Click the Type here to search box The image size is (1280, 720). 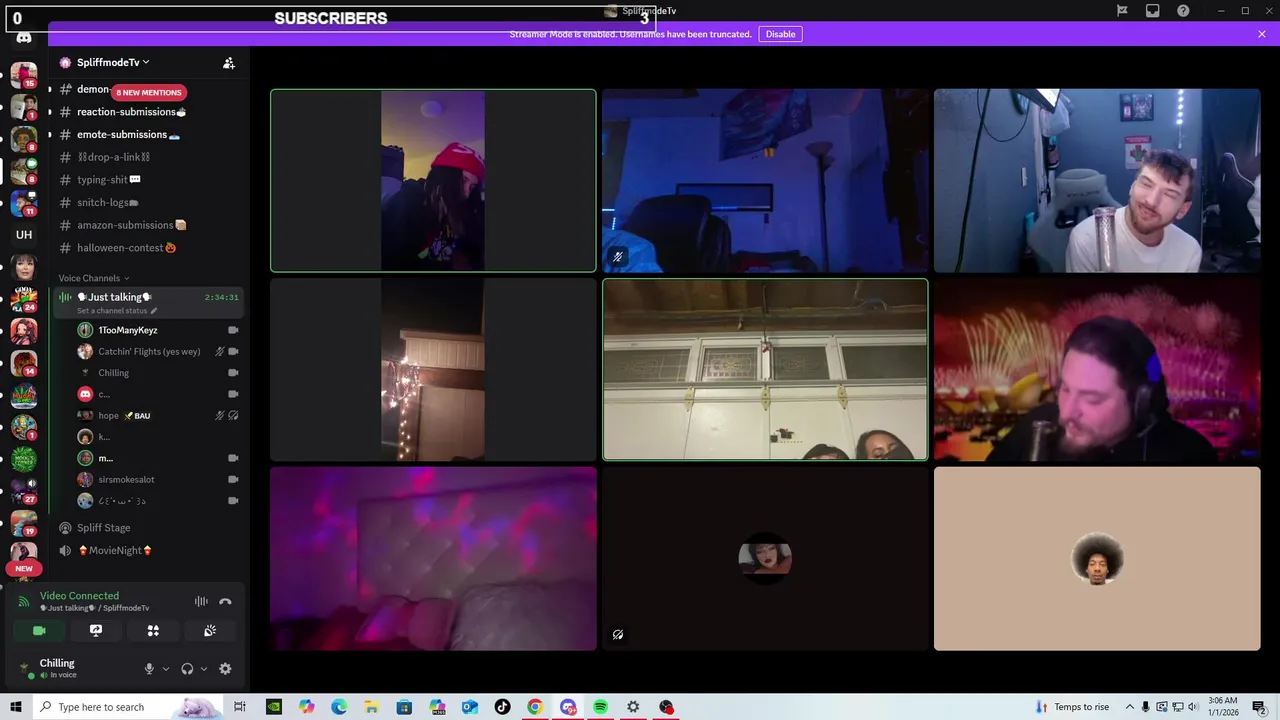128,707
